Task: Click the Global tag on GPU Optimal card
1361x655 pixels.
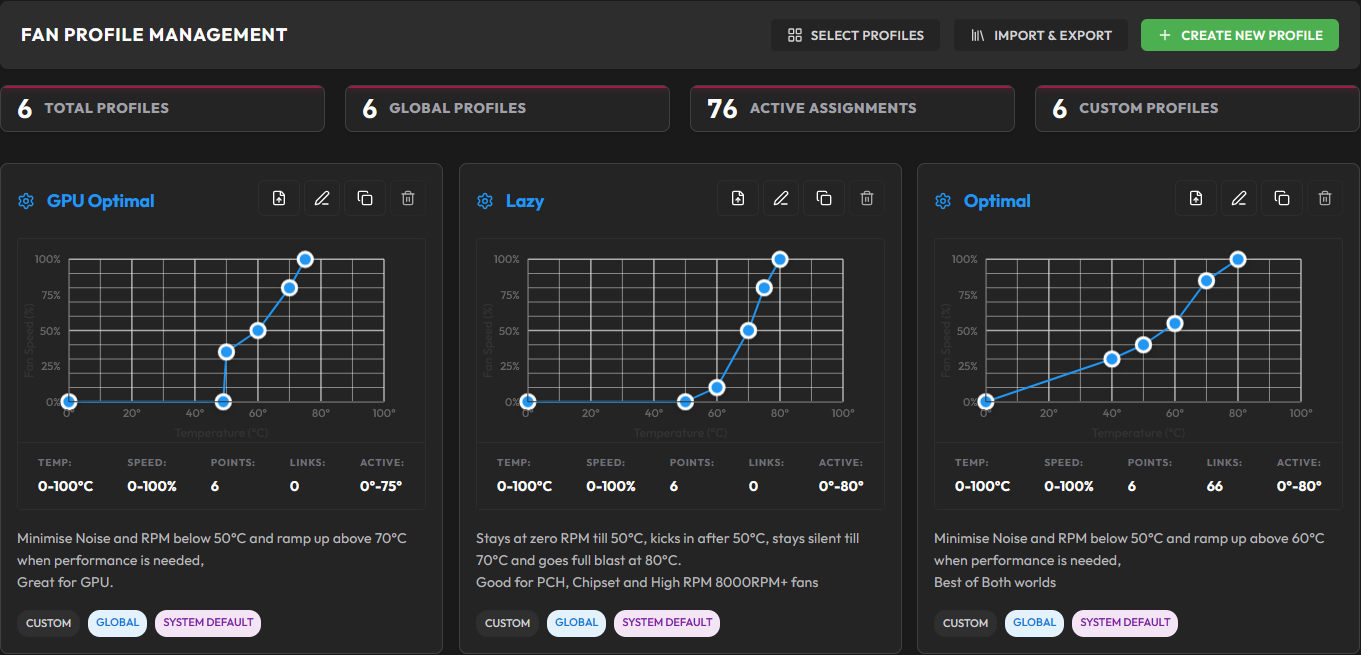Action: [x=117, y=623]
